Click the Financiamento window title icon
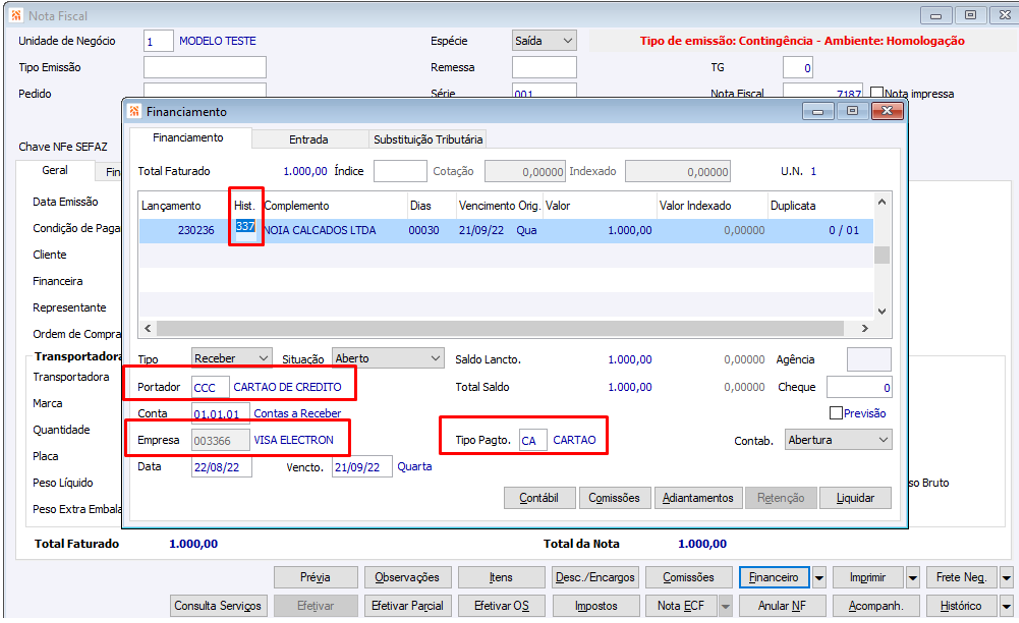Image resolution: width=1019 pixels, height=623 pixels. coord(134,111)
